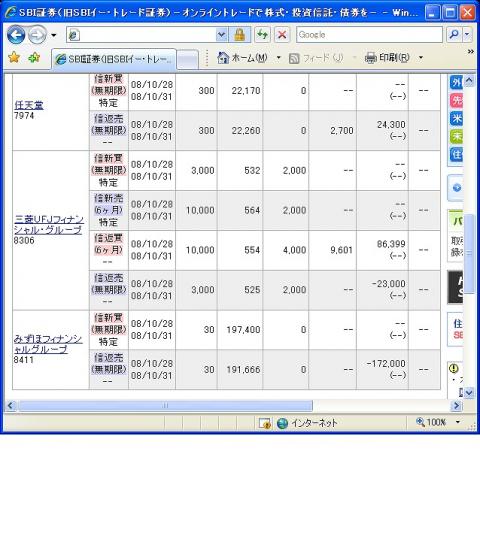Select the 24,300 profit value
This screenshot has width=480, height=557.
point(391,125)
